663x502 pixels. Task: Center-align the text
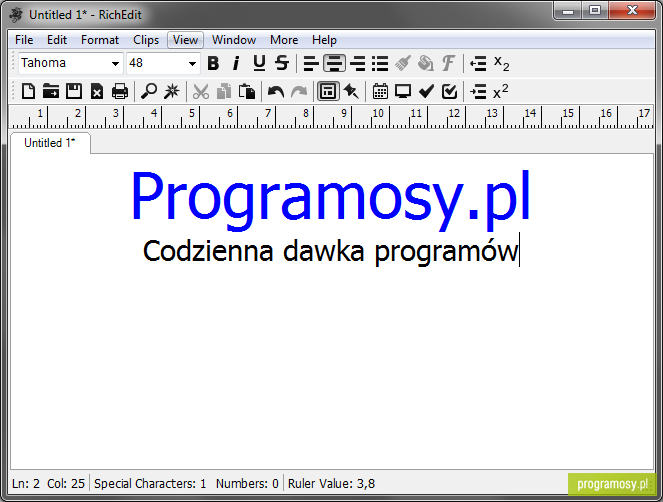[x=334, y=63]
